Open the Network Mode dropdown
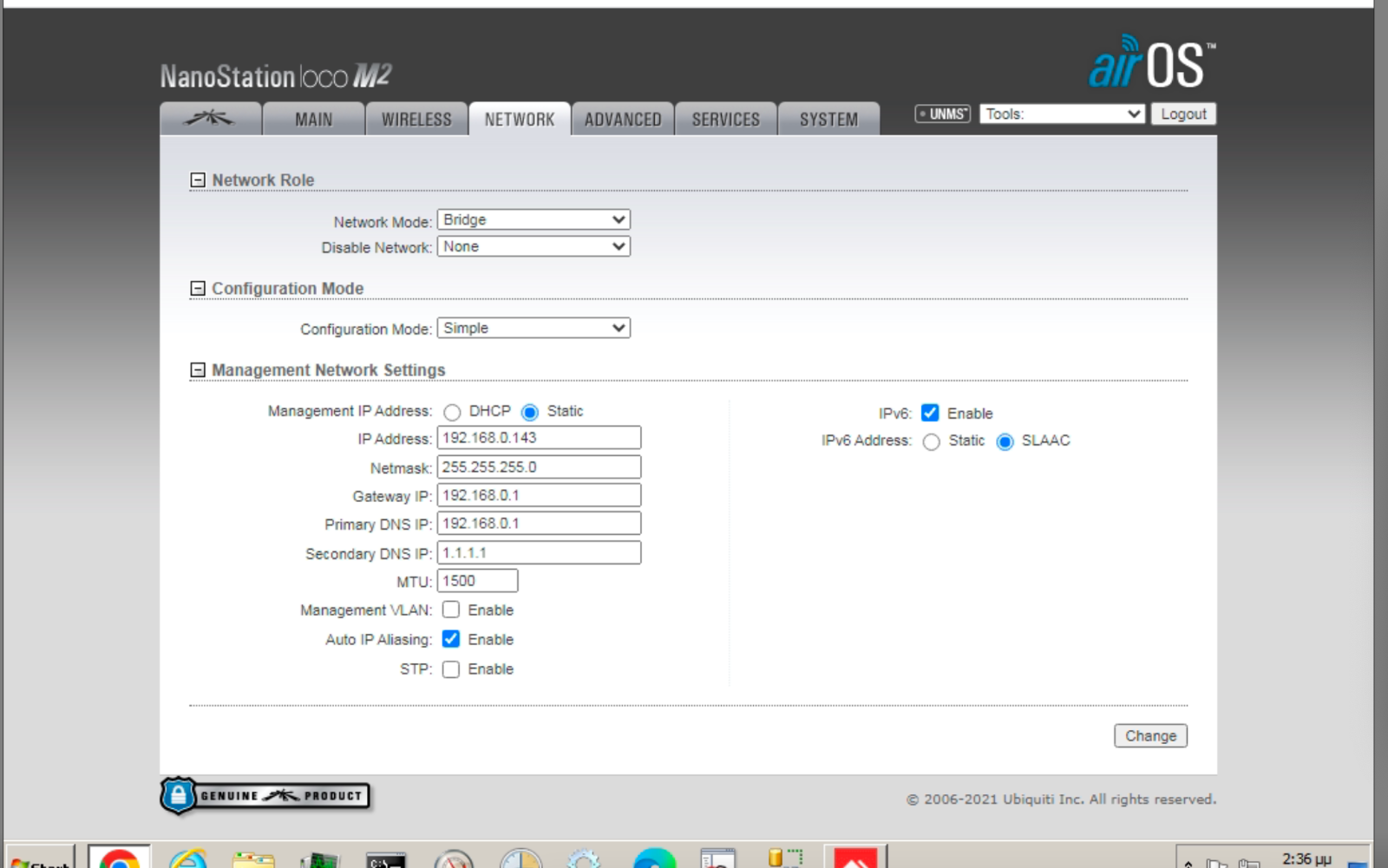The width and height of the screenshot is (1388, 868). [534, 219]
